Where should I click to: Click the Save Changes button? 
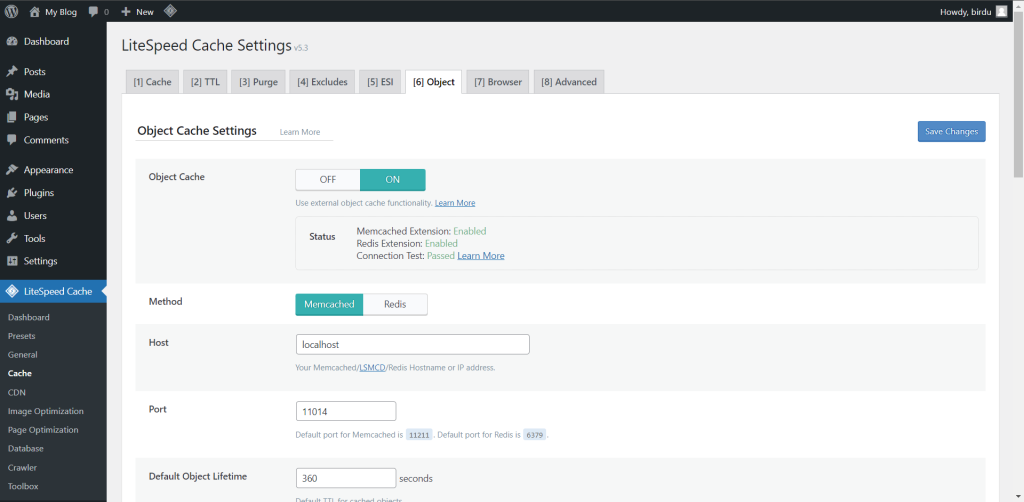(952, 131)
